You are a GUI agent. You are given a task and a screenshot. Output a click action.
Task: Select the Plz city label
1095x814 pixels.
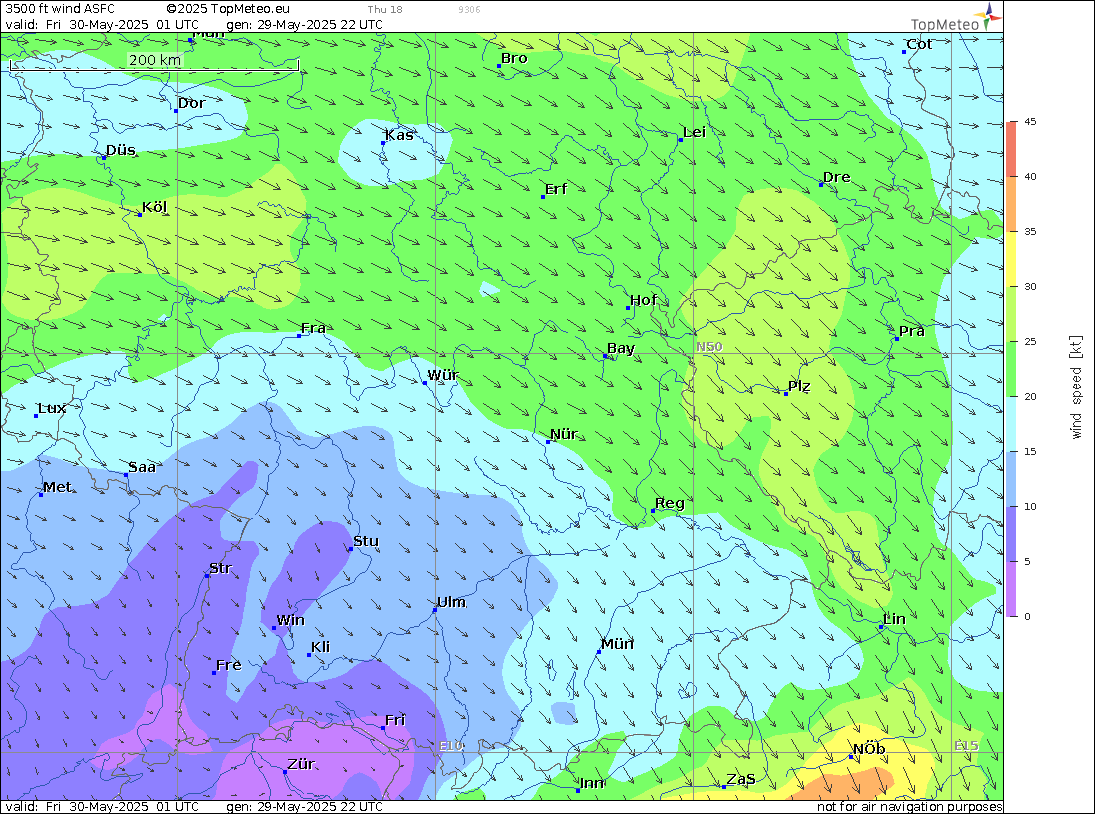799,387
